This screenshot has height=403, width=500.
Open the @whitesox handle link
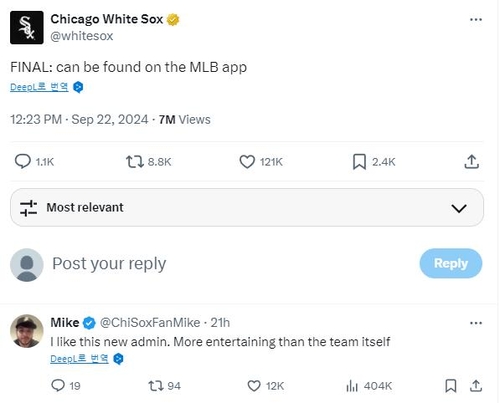point(82,36)
